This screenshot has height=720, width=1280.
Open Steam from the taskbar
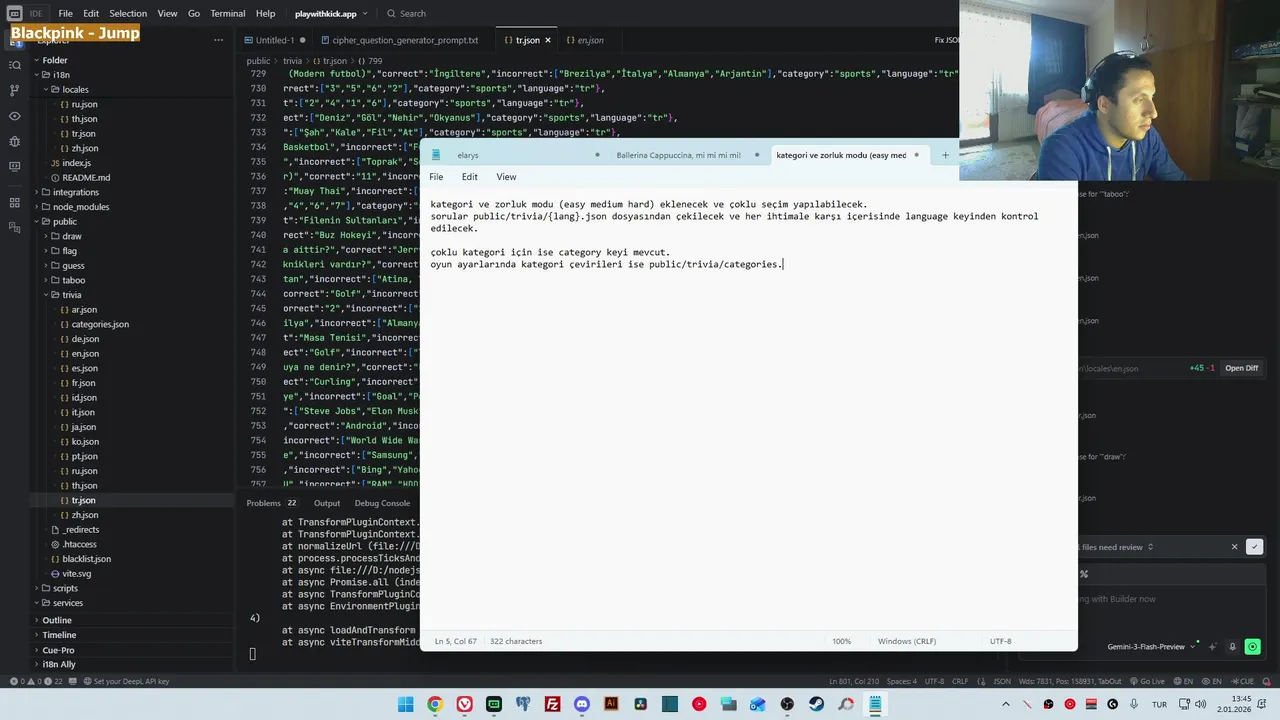[x=817, y=704]
